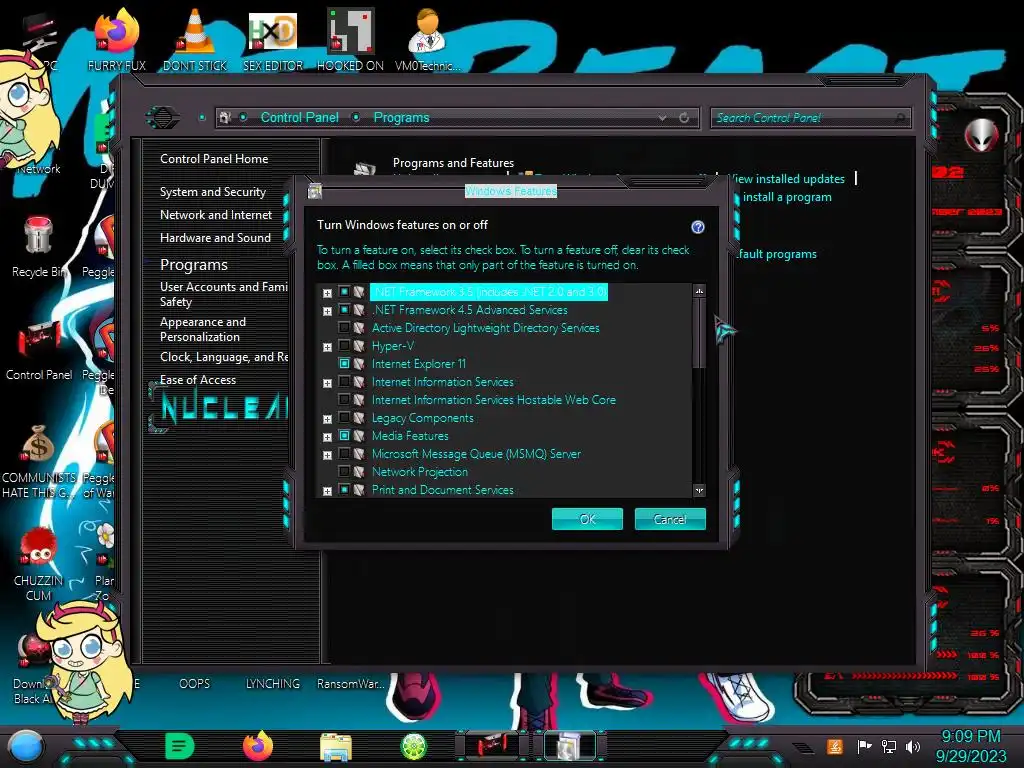Screen dimensions: 1024x768
Task: Open the green lime wheel taskbar app
Action: pos(414,746)
